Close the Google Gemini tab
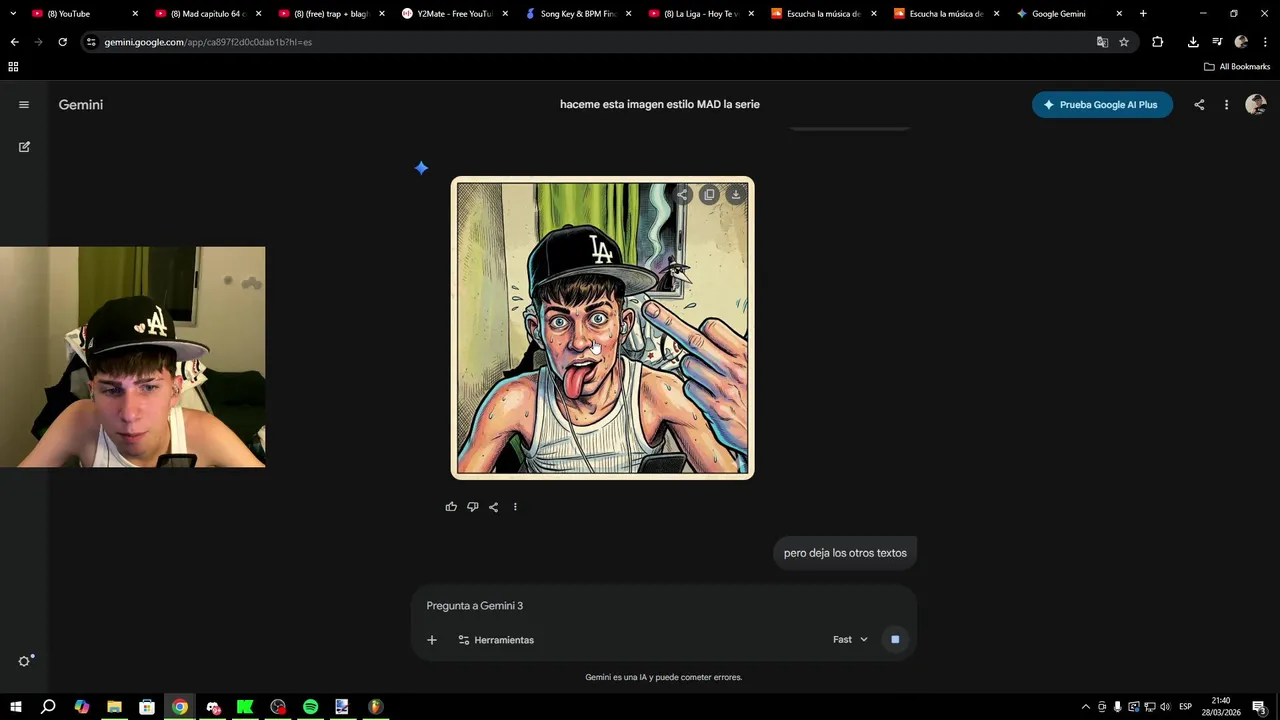This screenshot has height=720, width=1280. [1119, 14]
